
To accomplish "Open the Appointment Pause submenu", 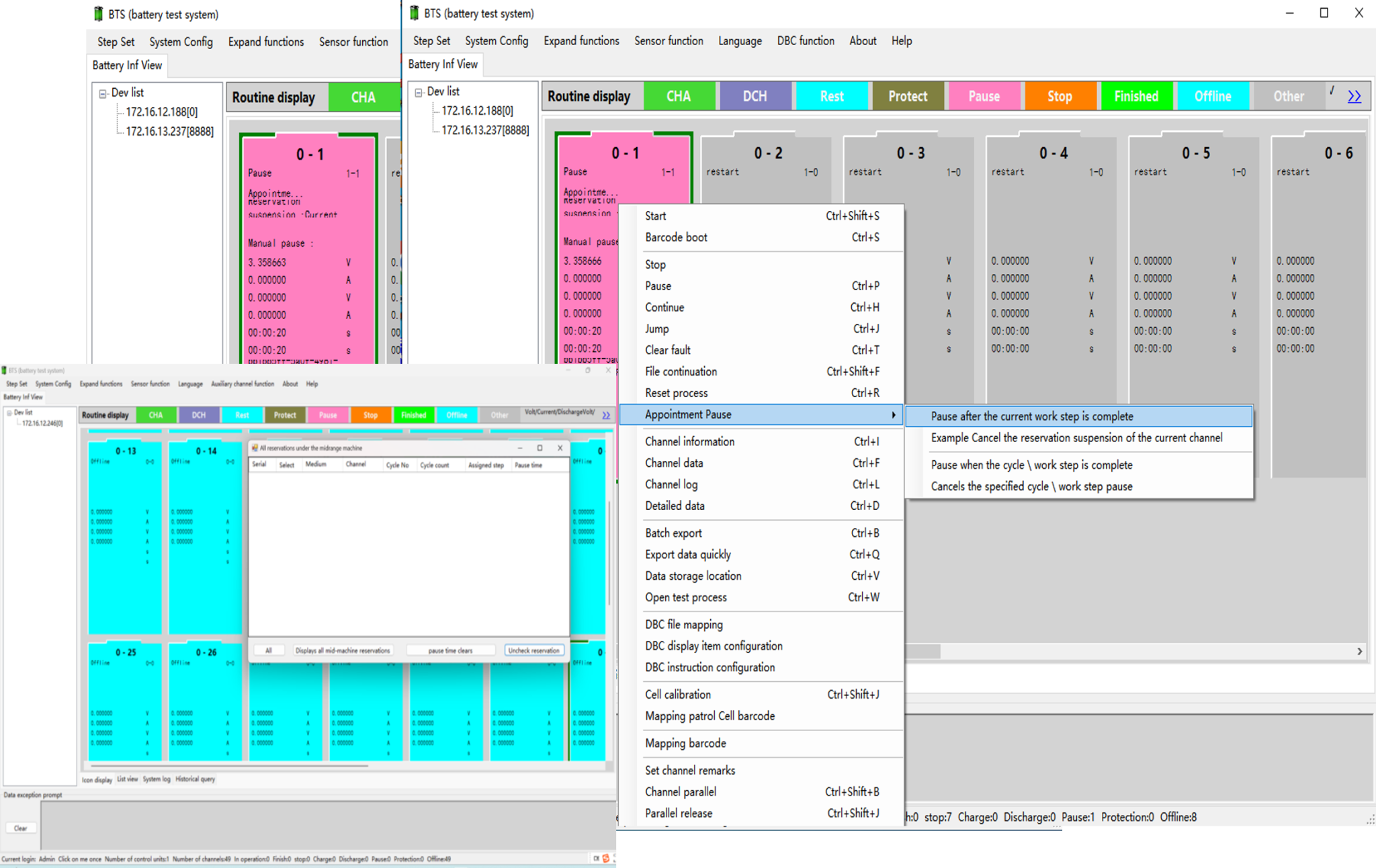I will pos(688,415).
